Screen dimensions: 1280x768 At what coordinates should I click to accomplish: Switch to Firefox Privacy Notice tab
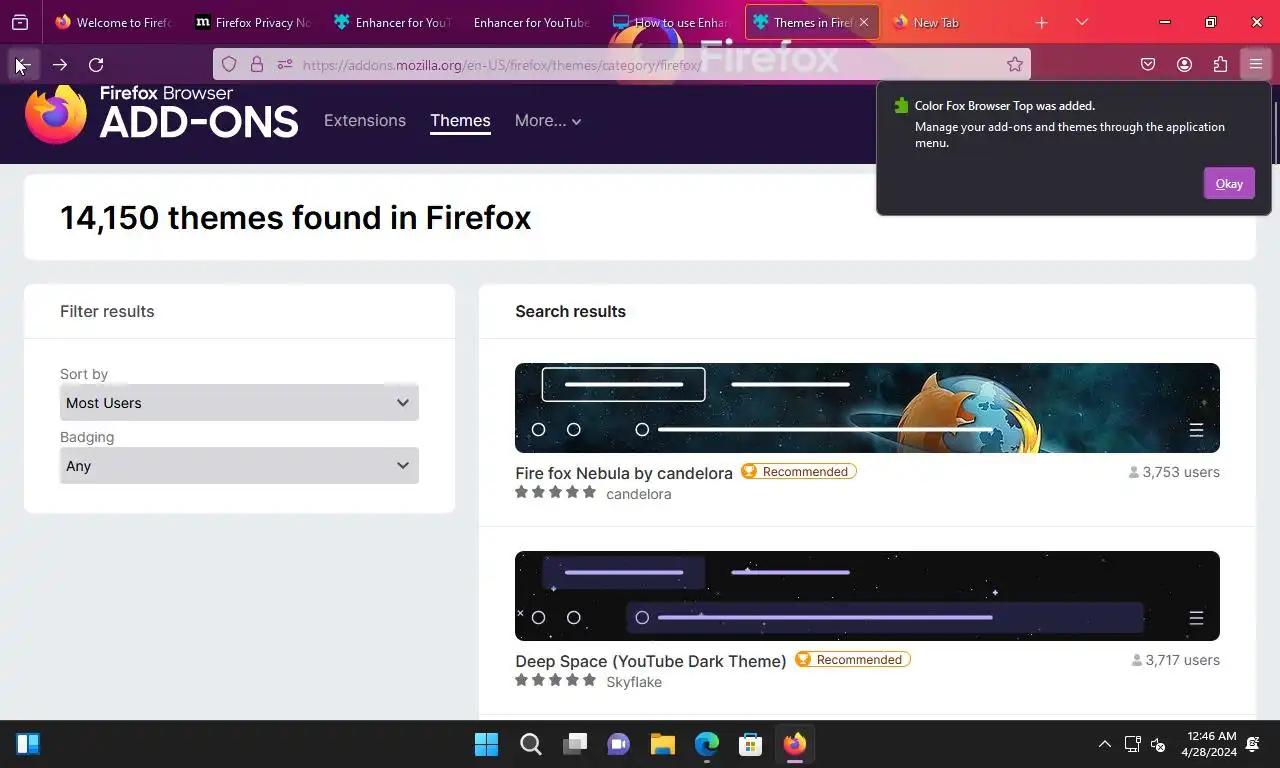pyautogui.click(x=253, y=22)
